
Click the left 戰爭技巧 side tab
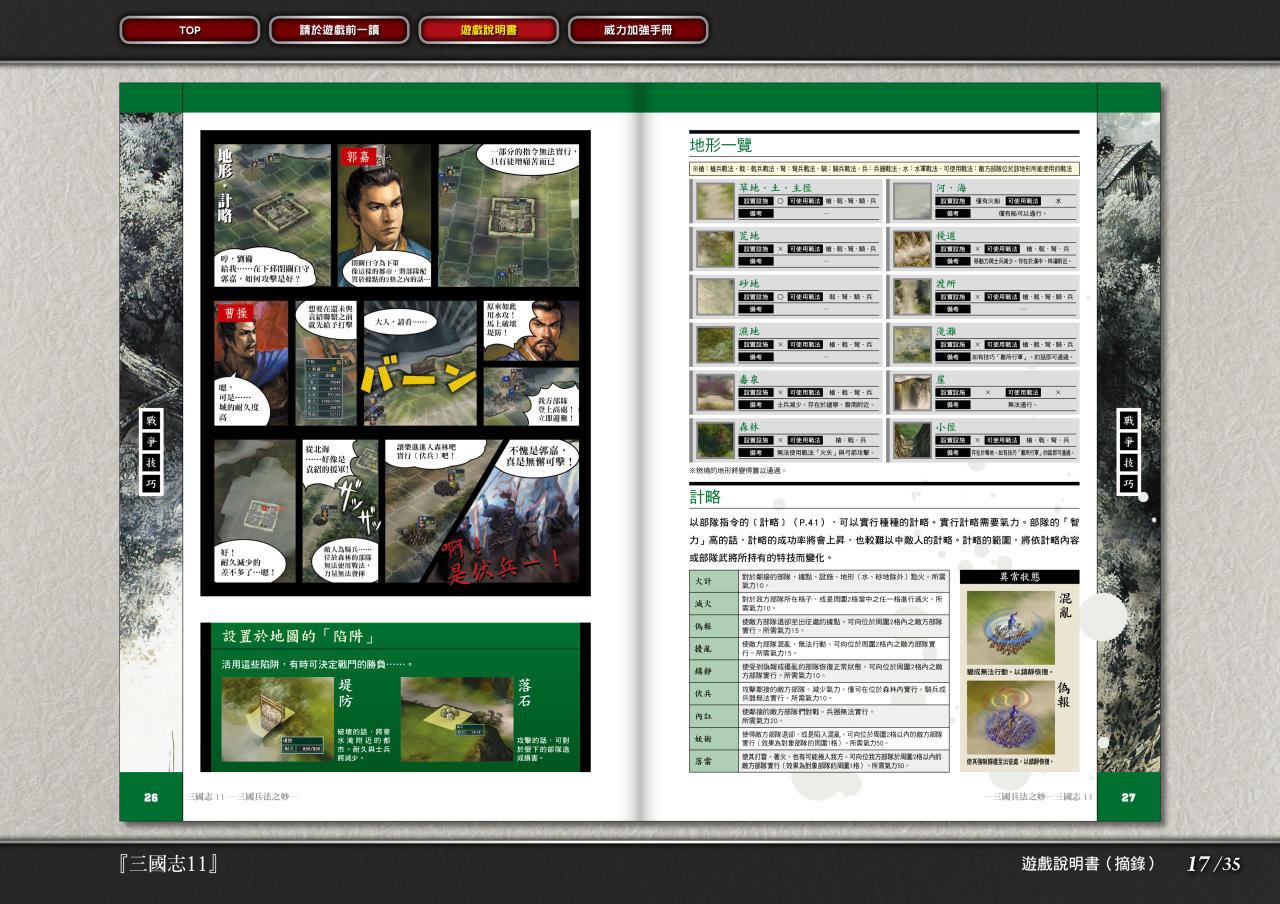coord(150,453)
